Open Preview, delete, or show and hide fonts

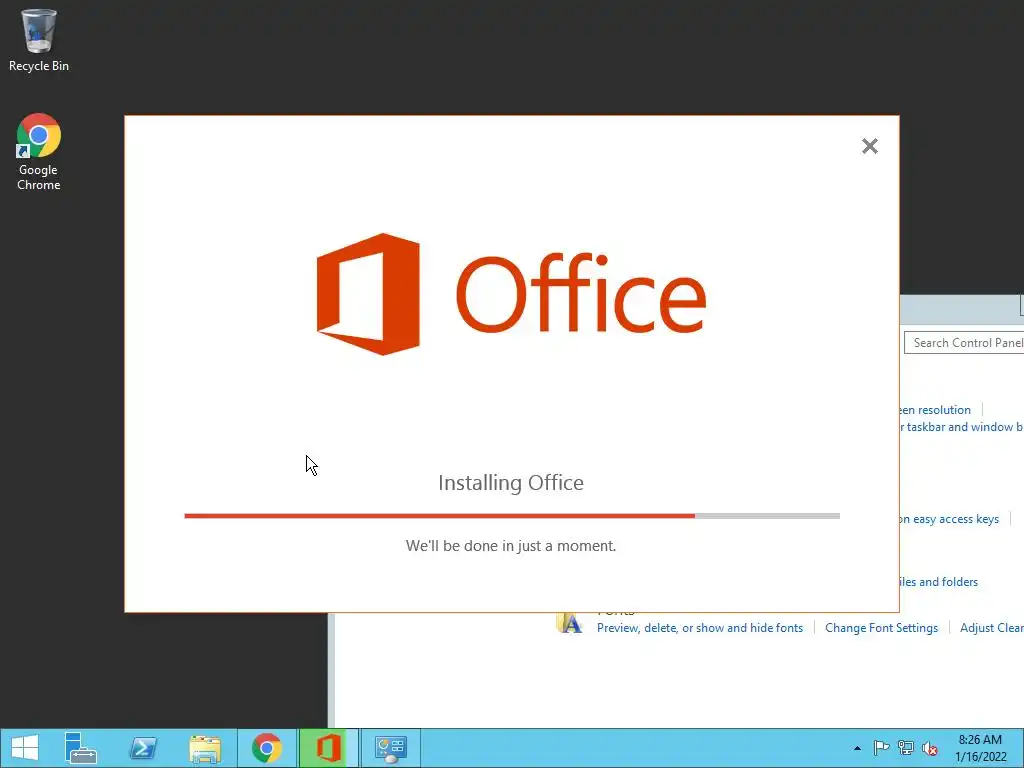point(700,628)
